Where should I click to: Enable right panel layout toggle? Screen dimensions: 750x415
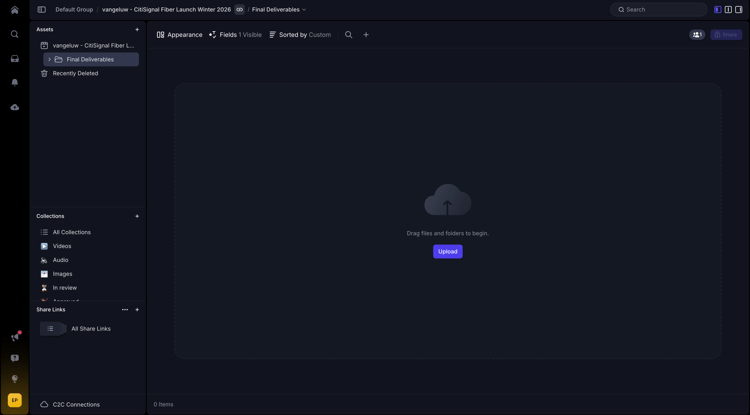click(x=739, y=10)
